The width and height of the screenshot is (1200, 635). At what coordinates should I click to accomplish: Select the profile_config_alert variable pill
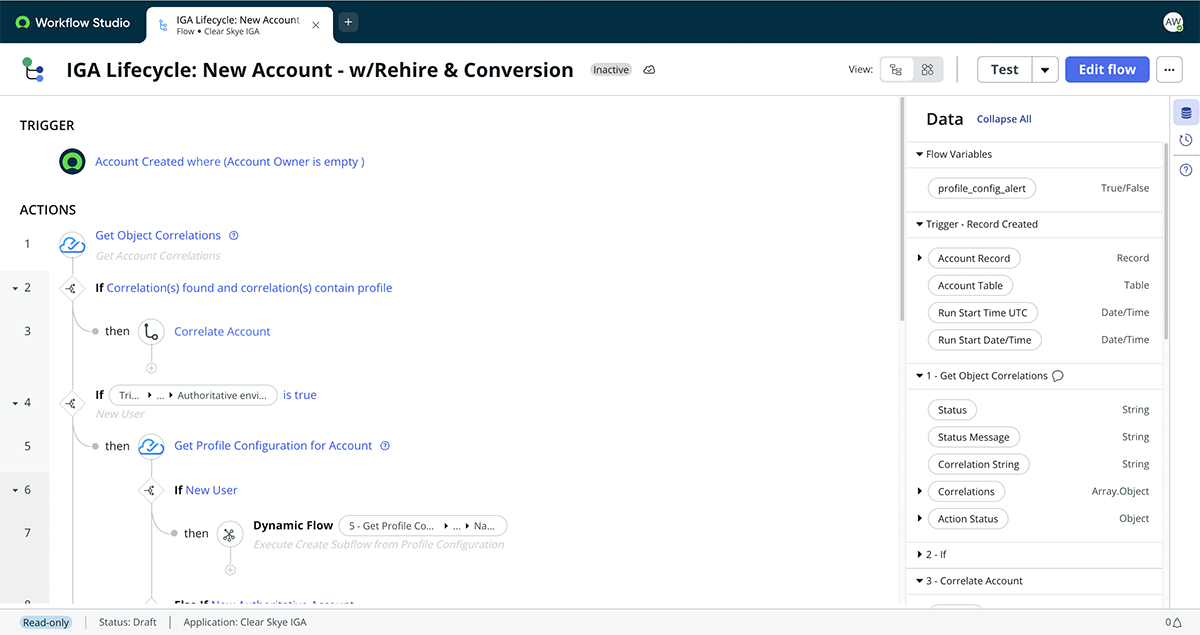pyautogui.click(x=983, y=188)
